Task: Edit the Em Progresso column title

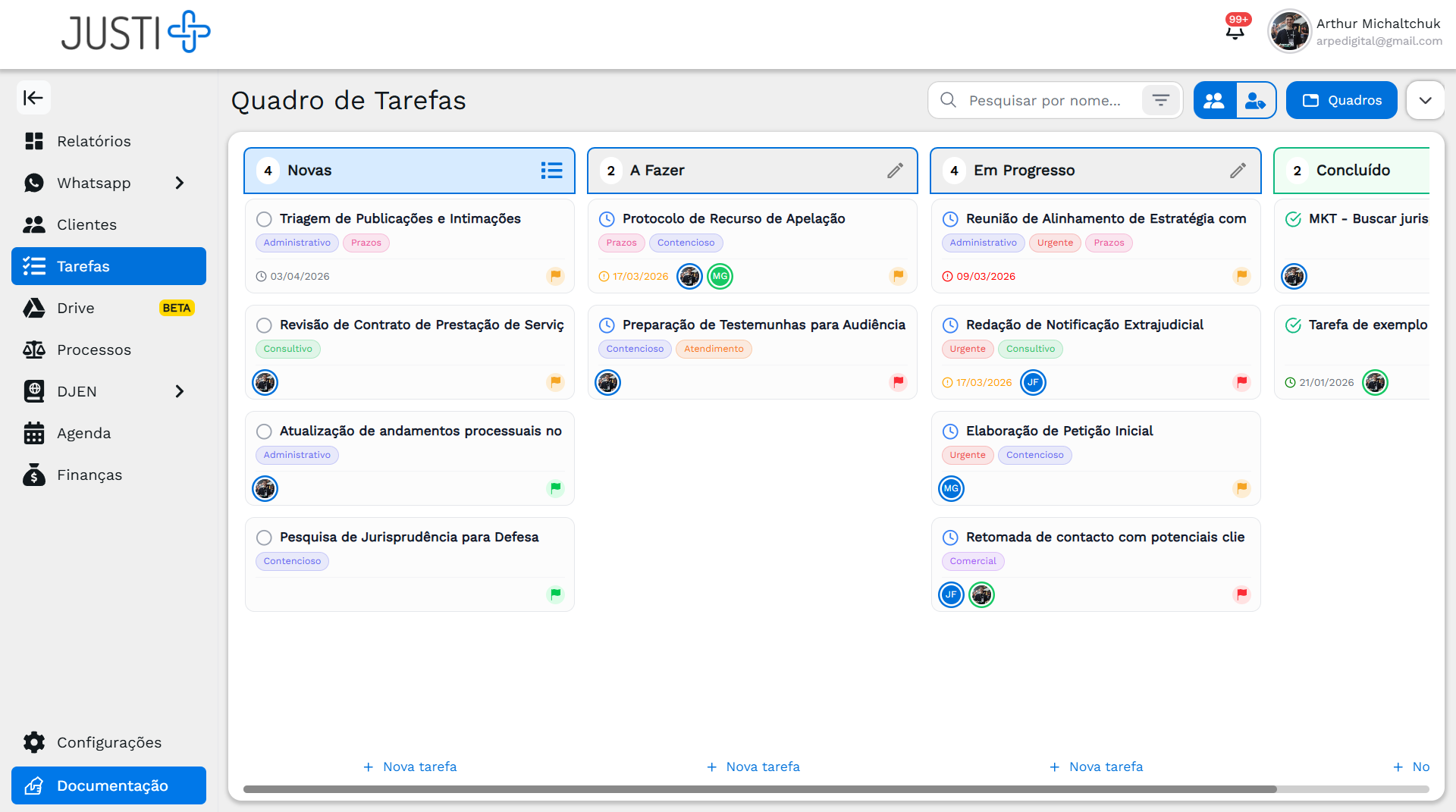Action: (x=1238, y=171)
